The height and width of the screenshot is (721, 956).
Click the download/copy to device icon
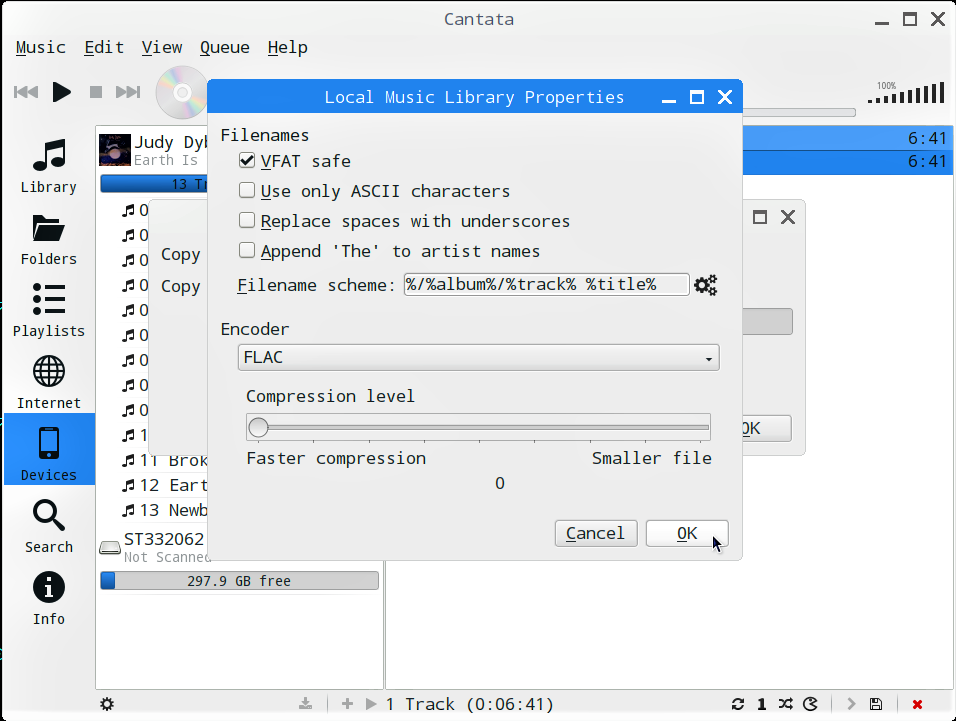305,704
